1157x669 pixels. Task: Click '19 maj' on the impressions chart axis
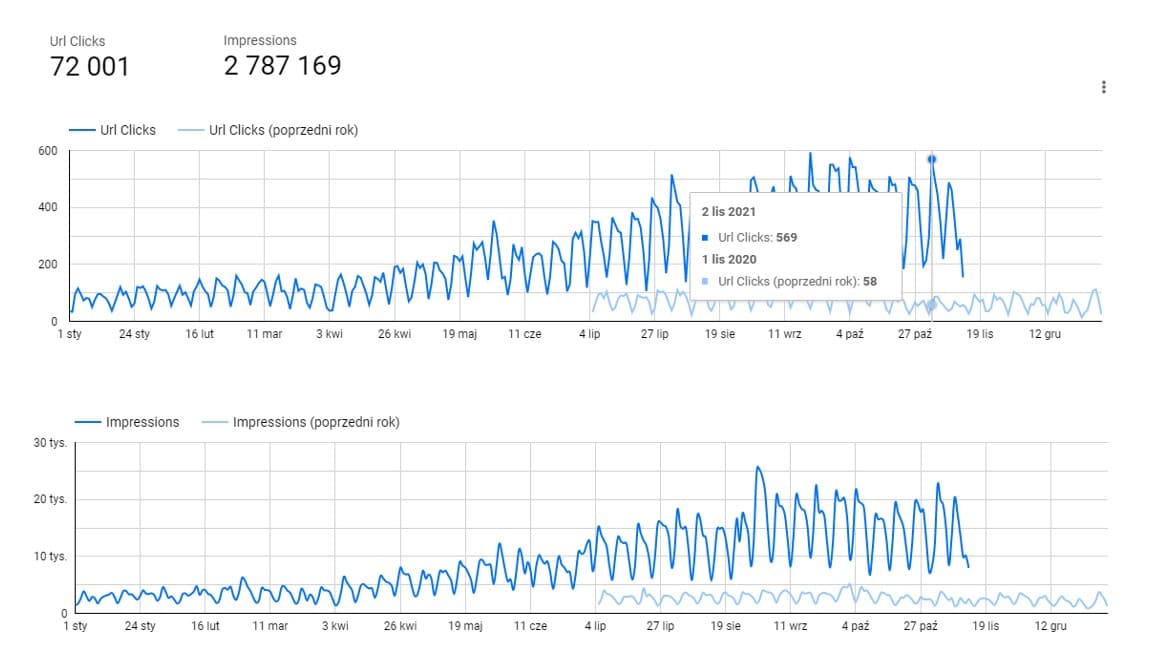[x=466, y=626]
